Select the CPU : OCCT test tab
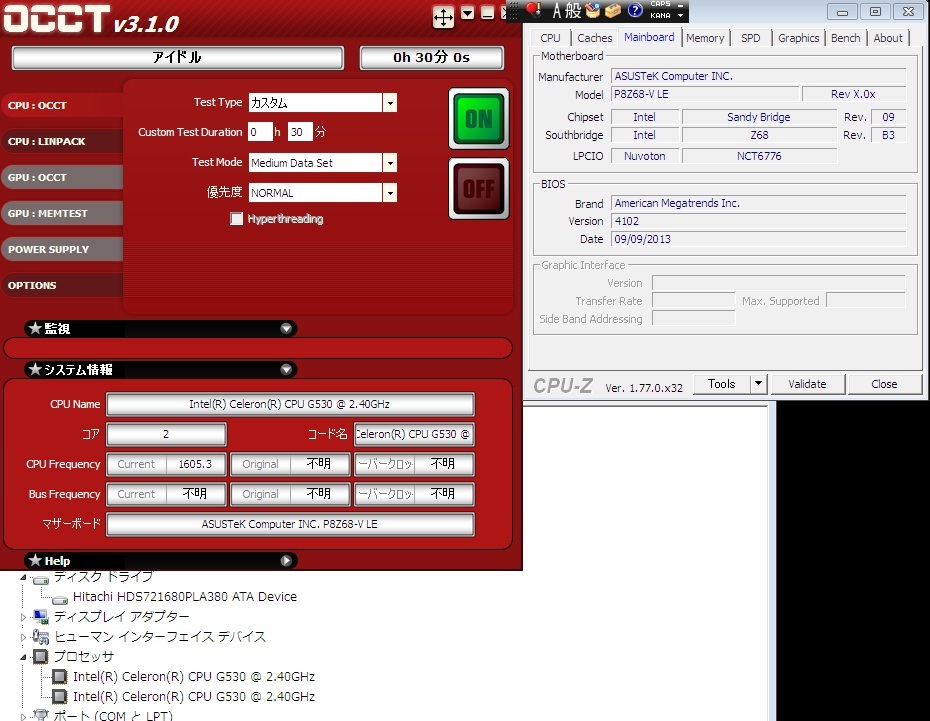The image size is (930, 721). point(62,106)
